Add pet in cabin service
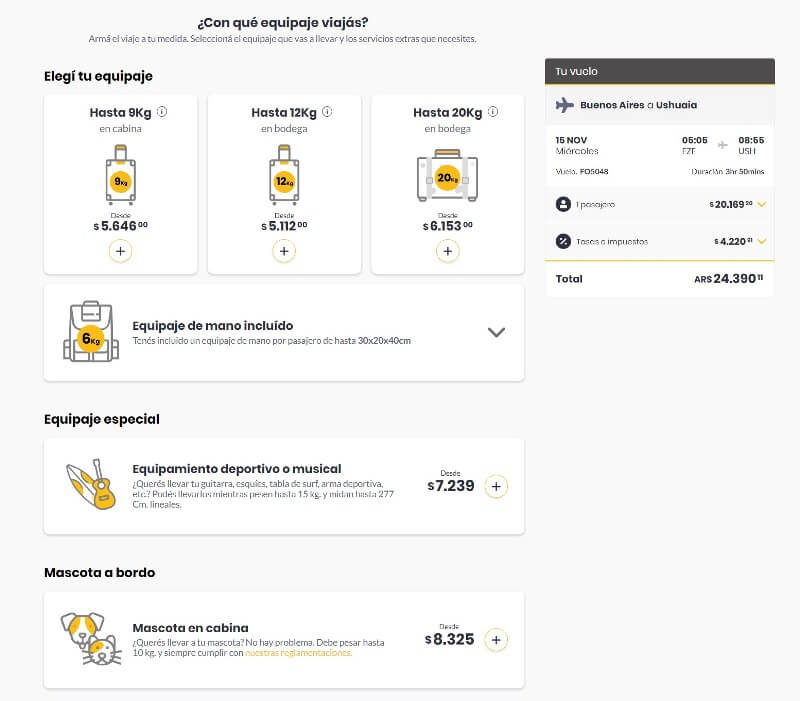The image size is (800, 701). [x=496, y=640]
